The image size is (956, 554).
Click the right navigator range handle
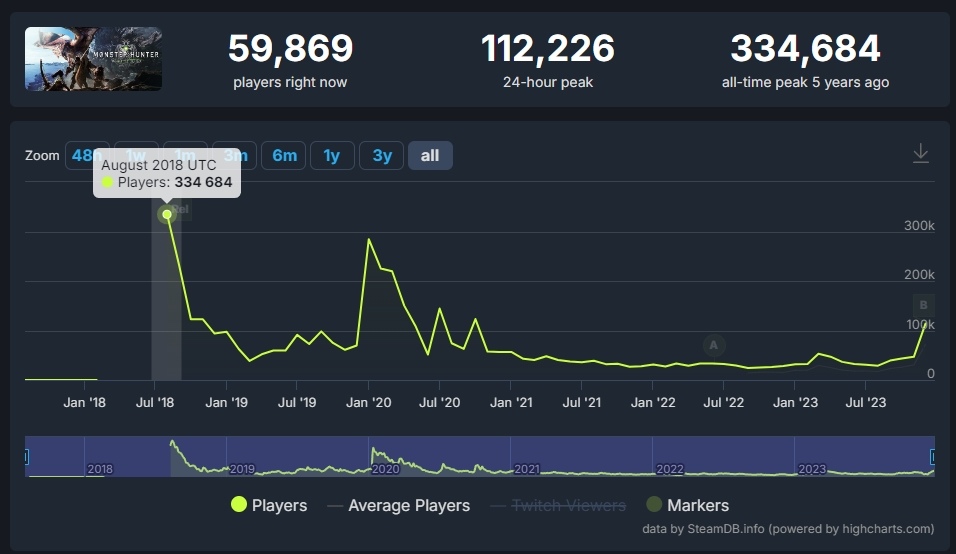(x=934, y=457)
